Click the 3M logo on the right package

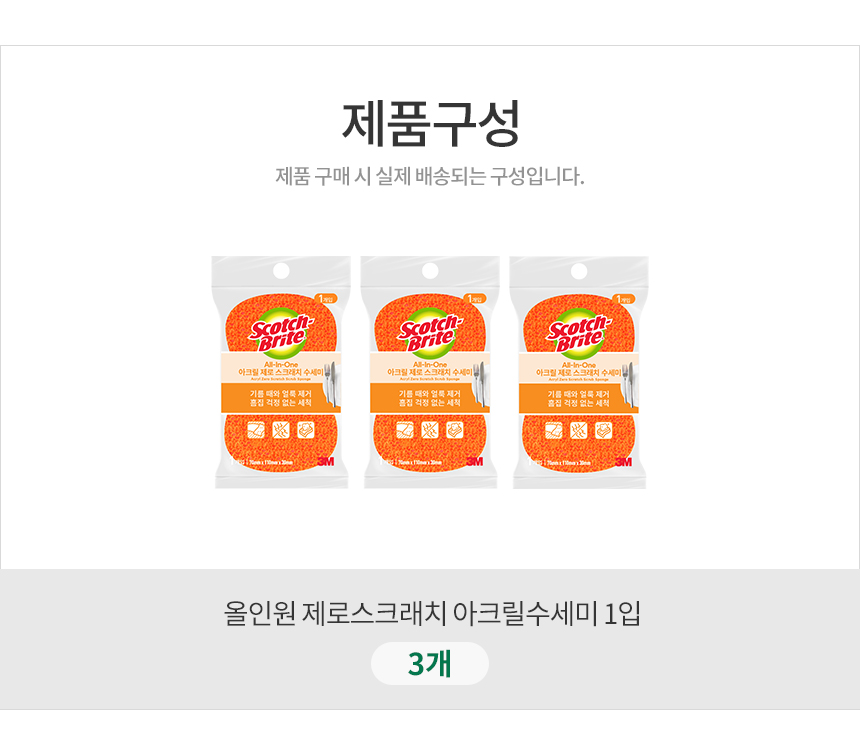tap(623, 461)
